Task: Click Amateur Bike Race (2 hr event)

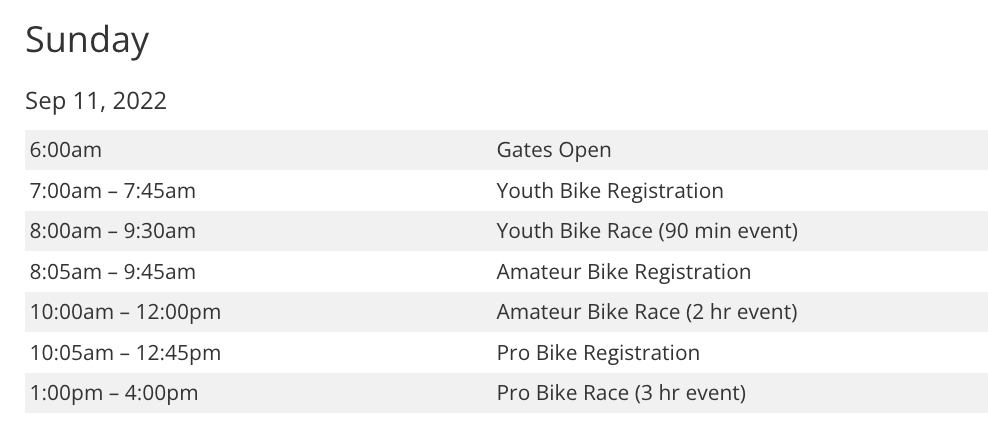Action: click(x=647, y=312)
